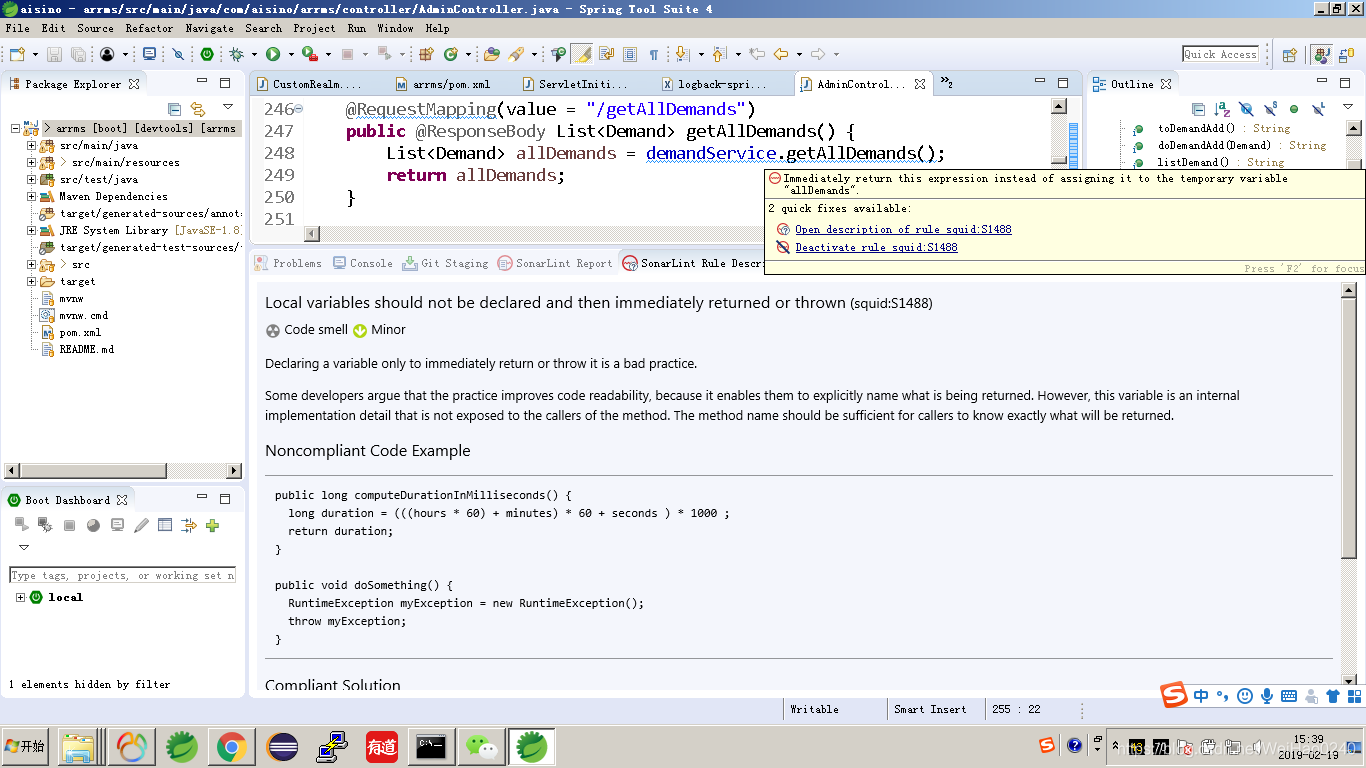
Task: Open the Navigate menu
Action: pyautogui.click(x=210, y=28)
